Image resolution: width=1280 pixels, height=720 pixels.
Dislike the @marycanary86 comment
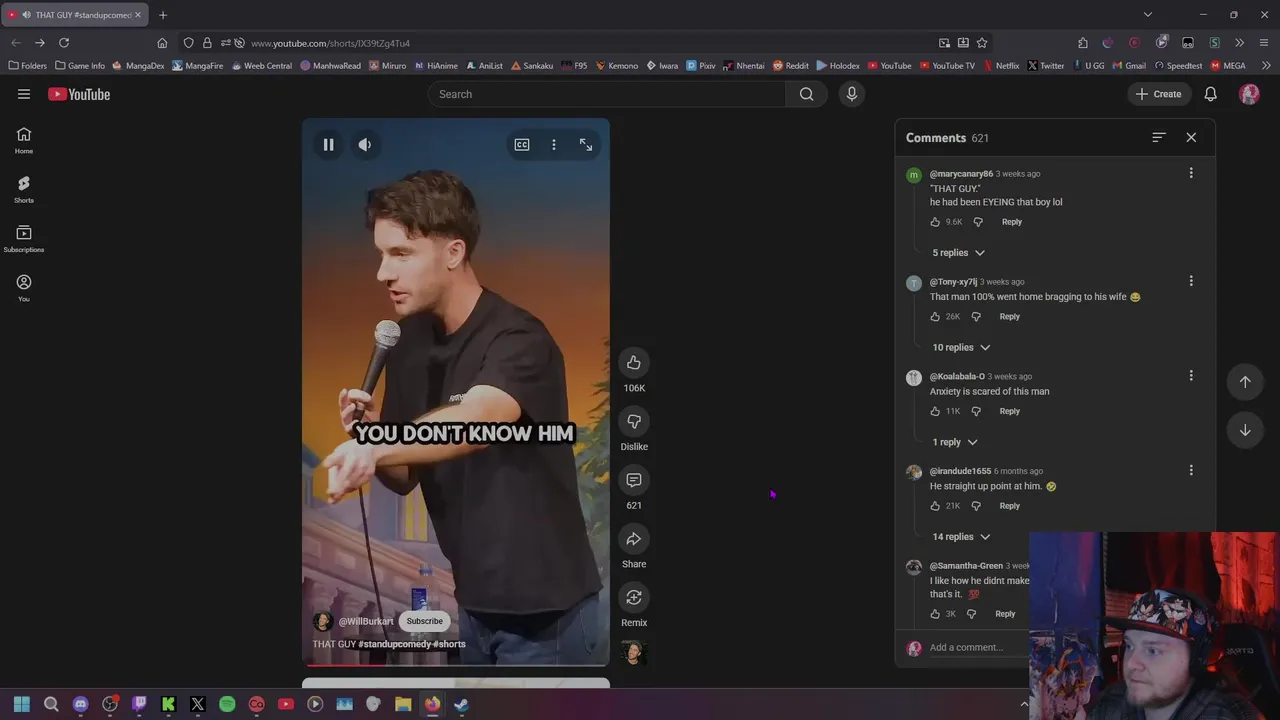[978, 222]
